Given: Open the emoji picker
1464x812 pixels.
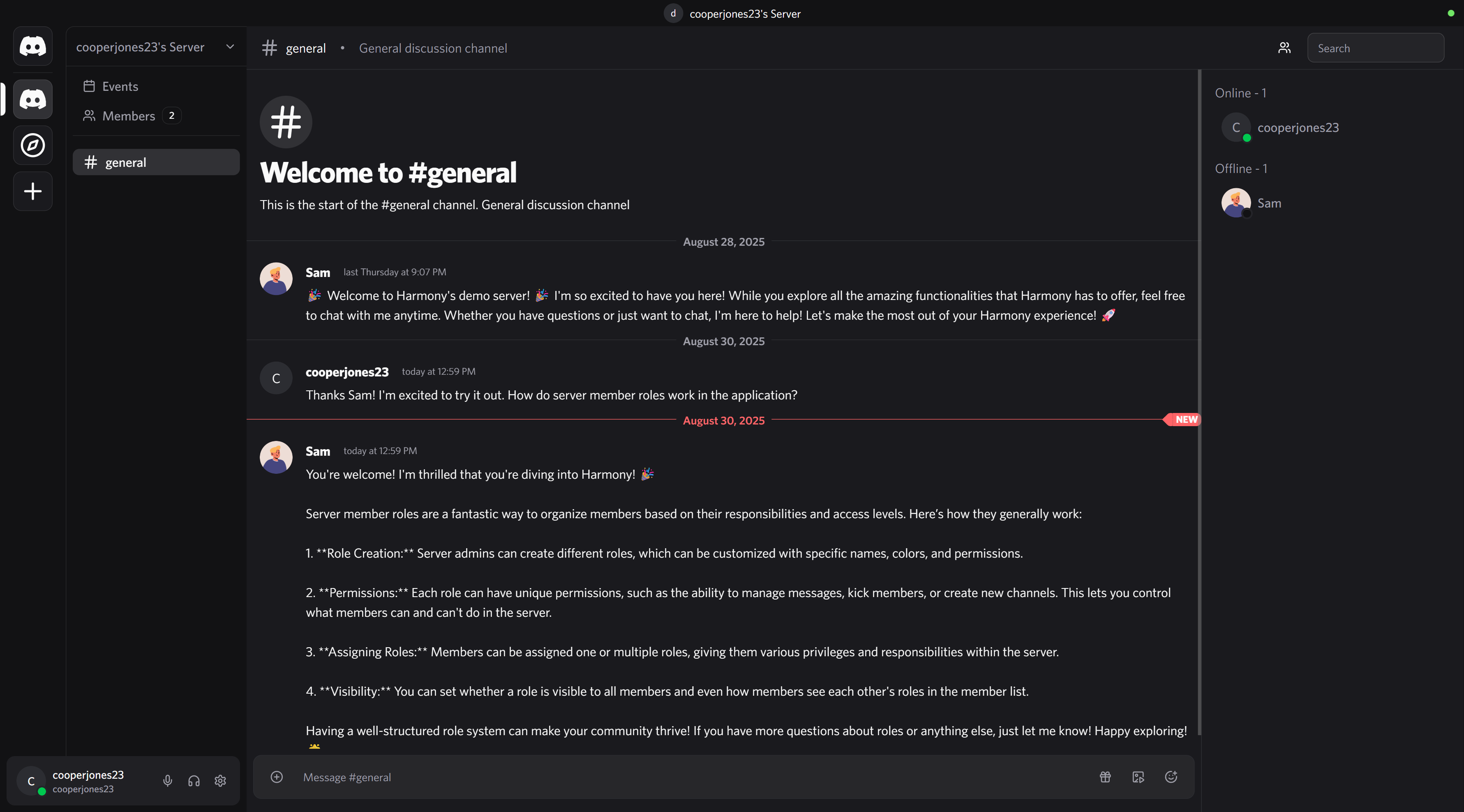Looking at the screenshot, I should [1171, 777].
